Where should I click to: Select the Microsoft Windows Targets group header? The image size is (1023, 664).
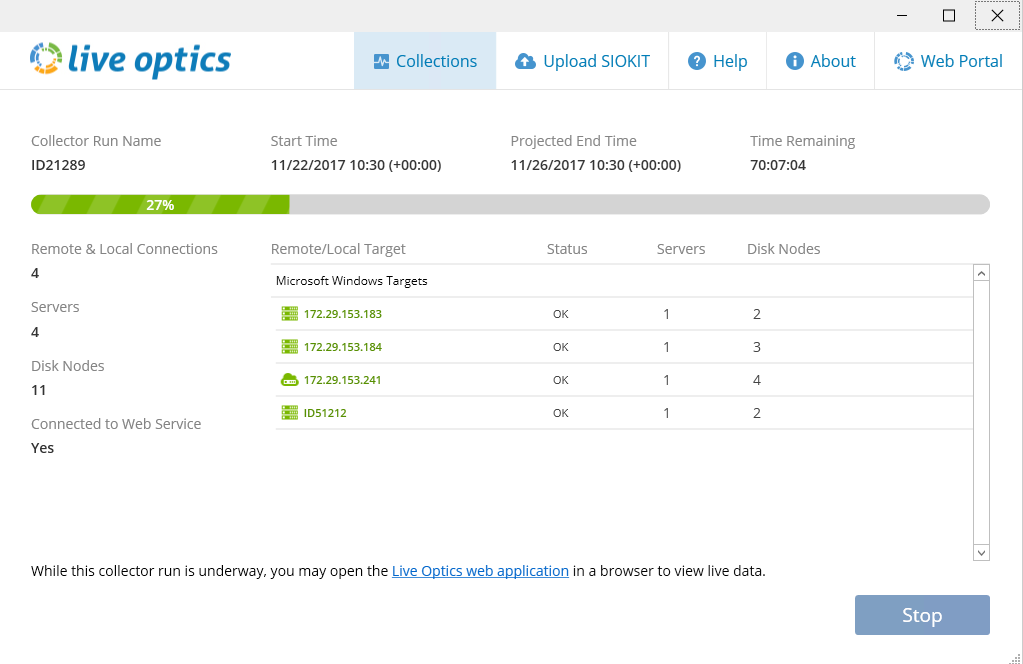(352, 281)
